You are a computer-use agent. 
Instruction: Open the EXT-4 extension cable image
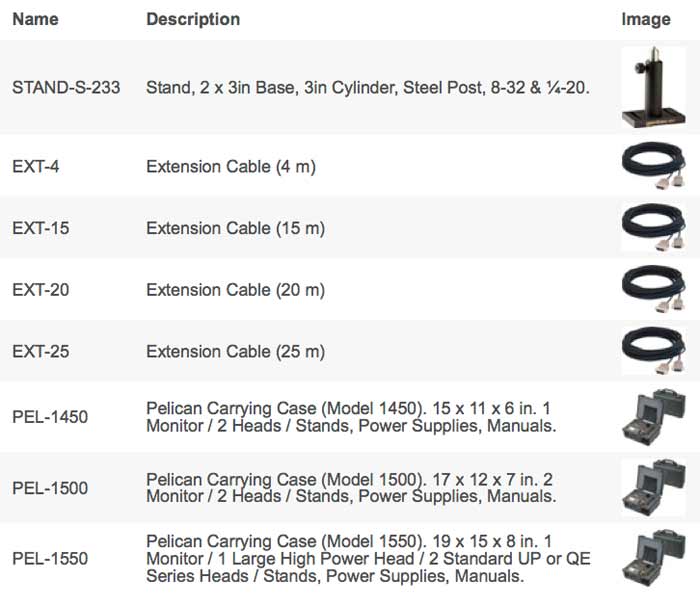654,166
